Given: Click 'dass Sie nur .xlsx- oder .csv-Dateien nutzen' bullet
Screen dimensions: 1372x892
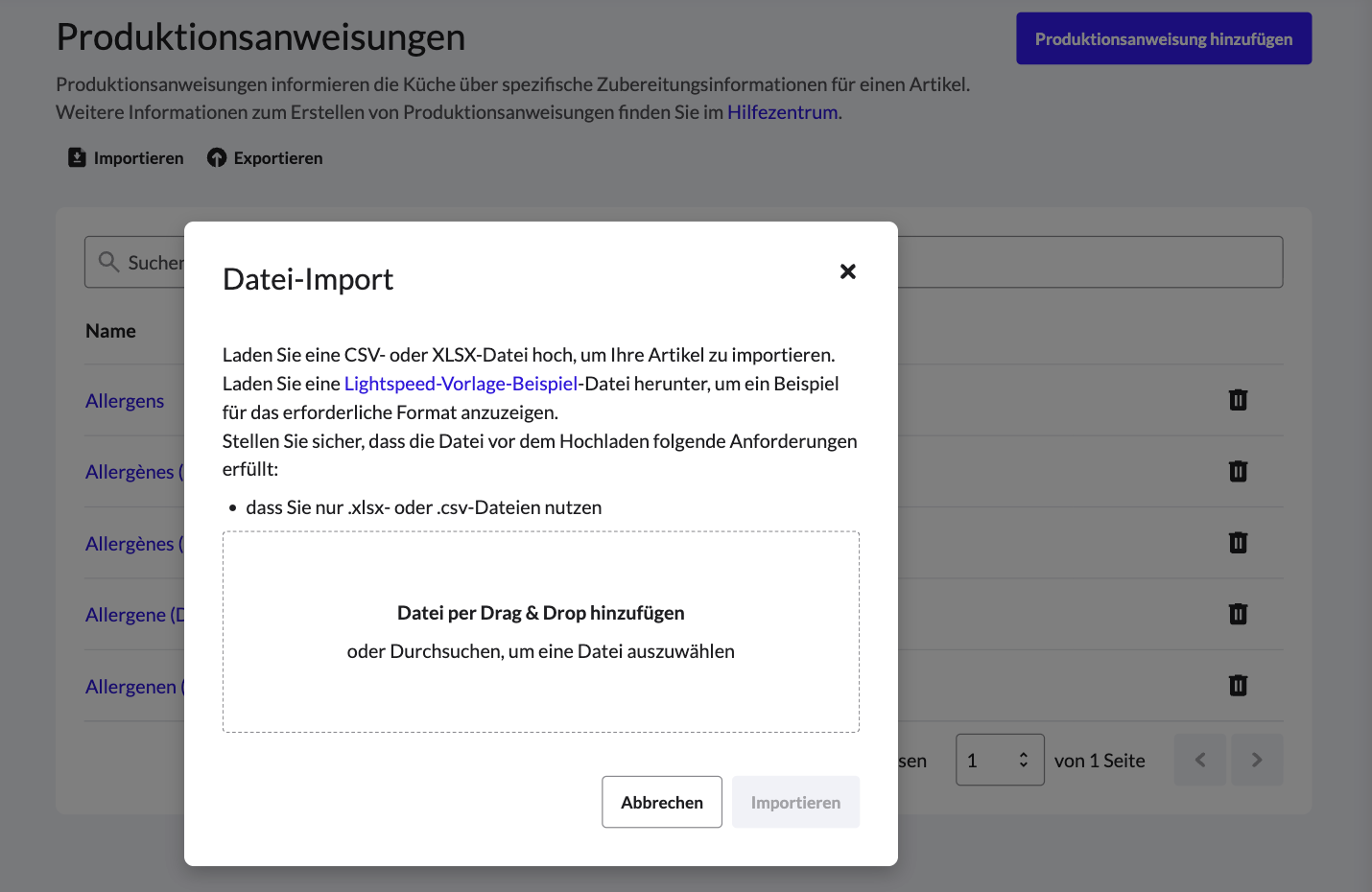Looking at the screenshot, I should coord(424,507).
